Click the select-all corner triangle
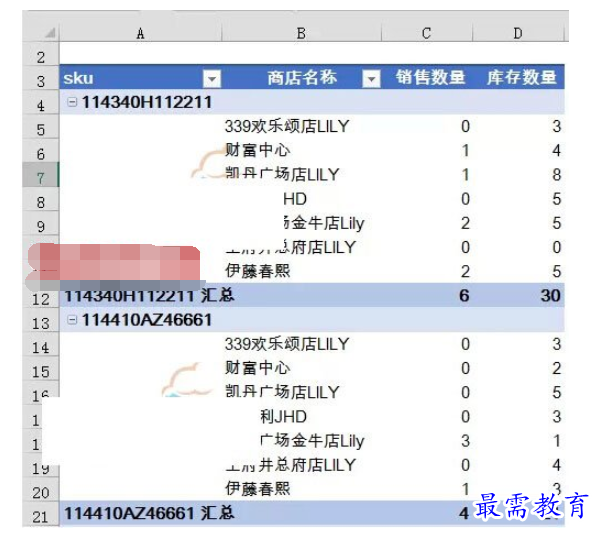Viewport: 597px width, 537px height. click(x=50, y=33)
